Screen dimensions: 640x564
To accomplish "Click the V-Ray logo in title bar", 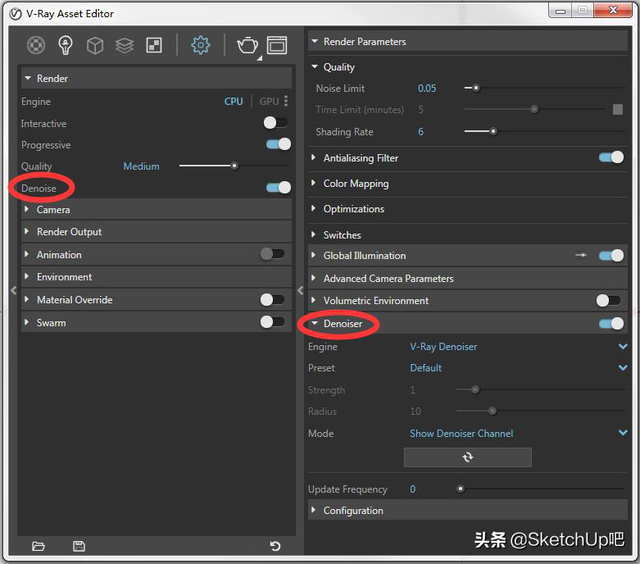I will (x=16, y=14).
